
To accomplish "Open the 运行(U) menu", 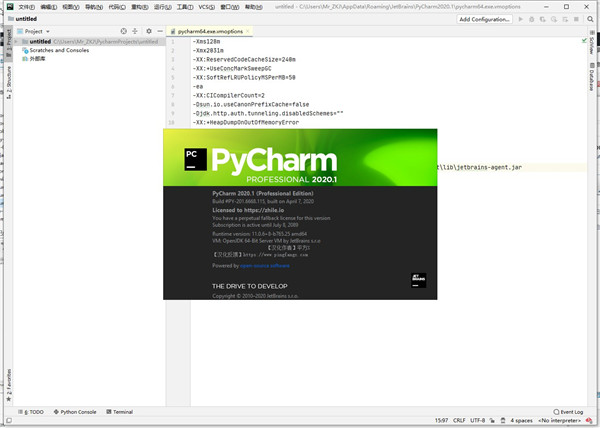I will 162,7.
